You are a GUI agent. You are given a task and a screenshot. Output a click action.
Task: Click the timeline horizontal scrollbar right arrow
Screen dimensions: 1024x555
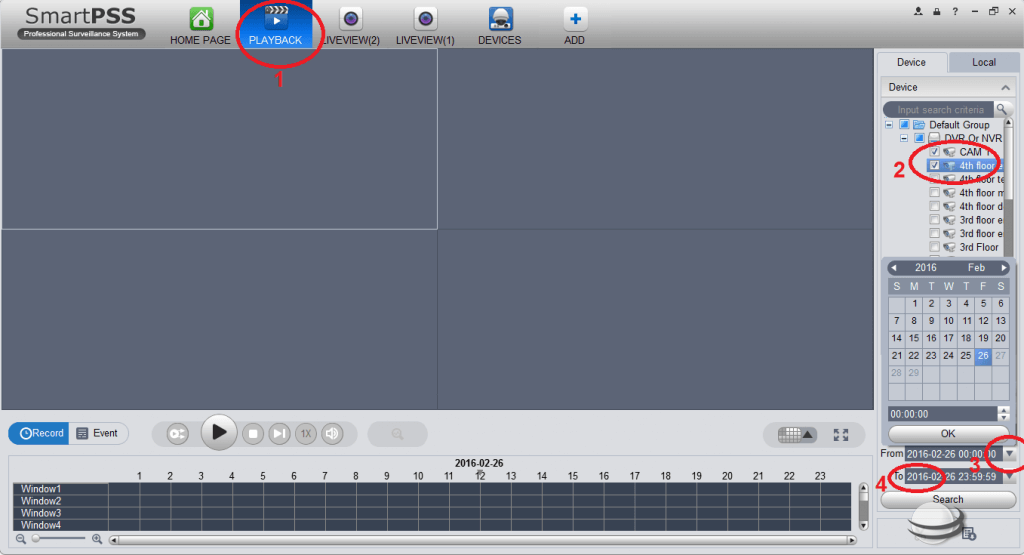click(852, 540)
